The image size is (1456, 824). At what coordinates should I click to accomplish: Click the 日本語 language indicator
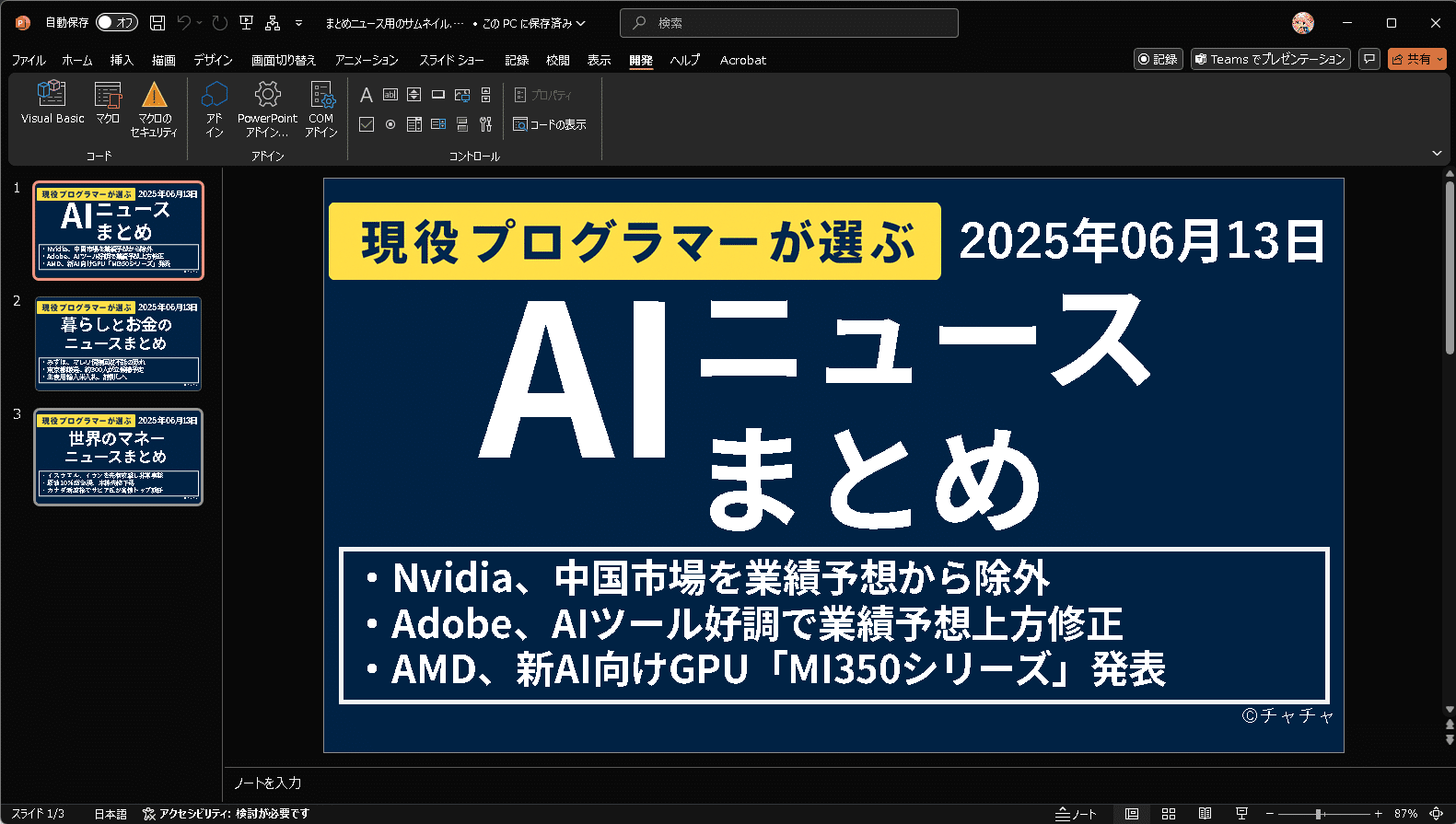(111, 814)
